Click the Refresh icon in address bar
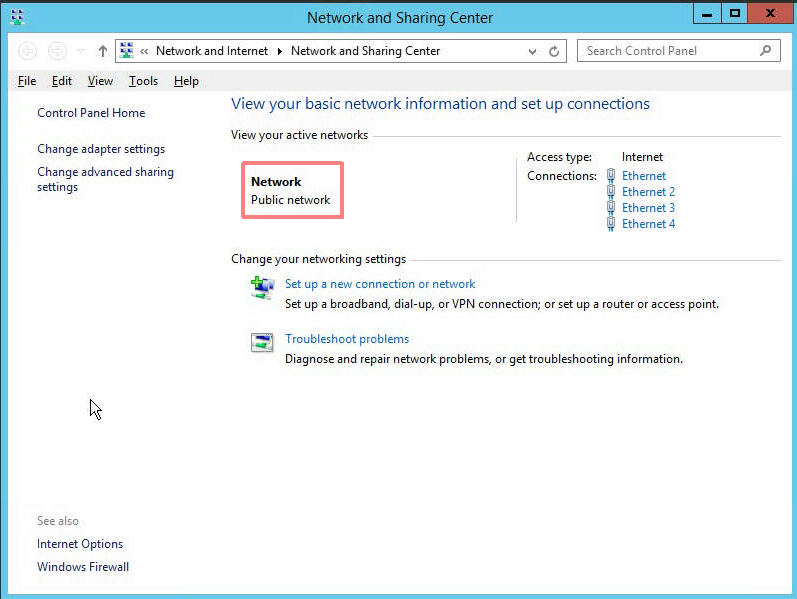The image size is (797, 599). tap(554, 51)
